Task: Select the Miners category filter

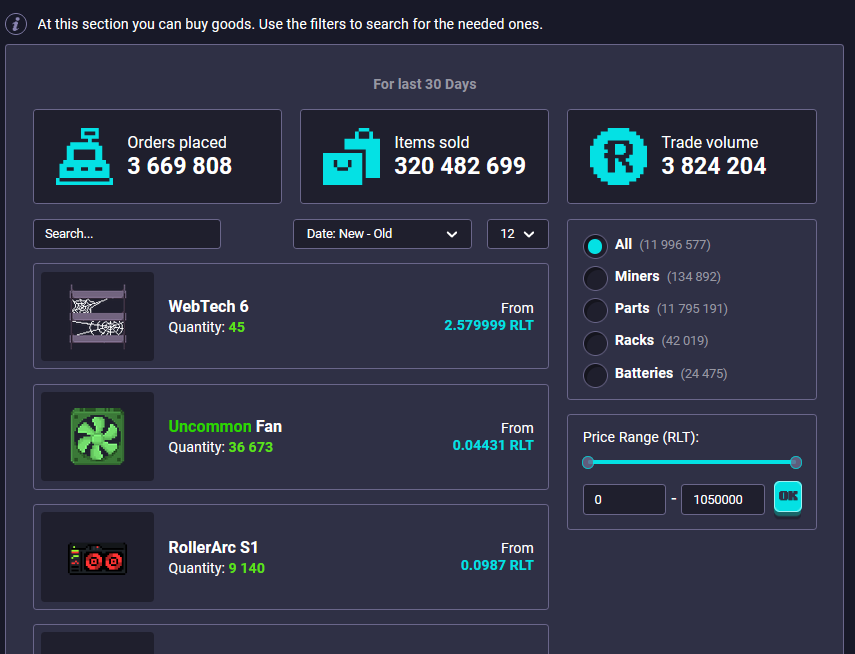Action: (x=595, y=278)
